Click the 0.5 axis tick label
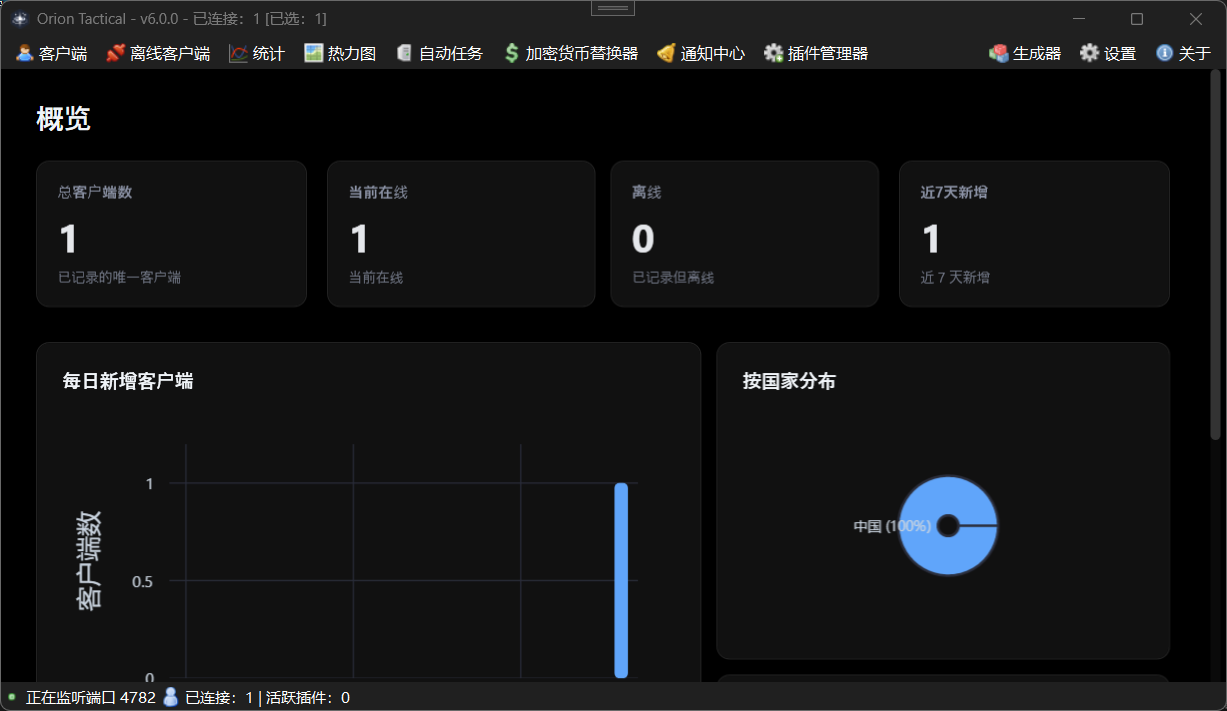 (x=142, y=581)
